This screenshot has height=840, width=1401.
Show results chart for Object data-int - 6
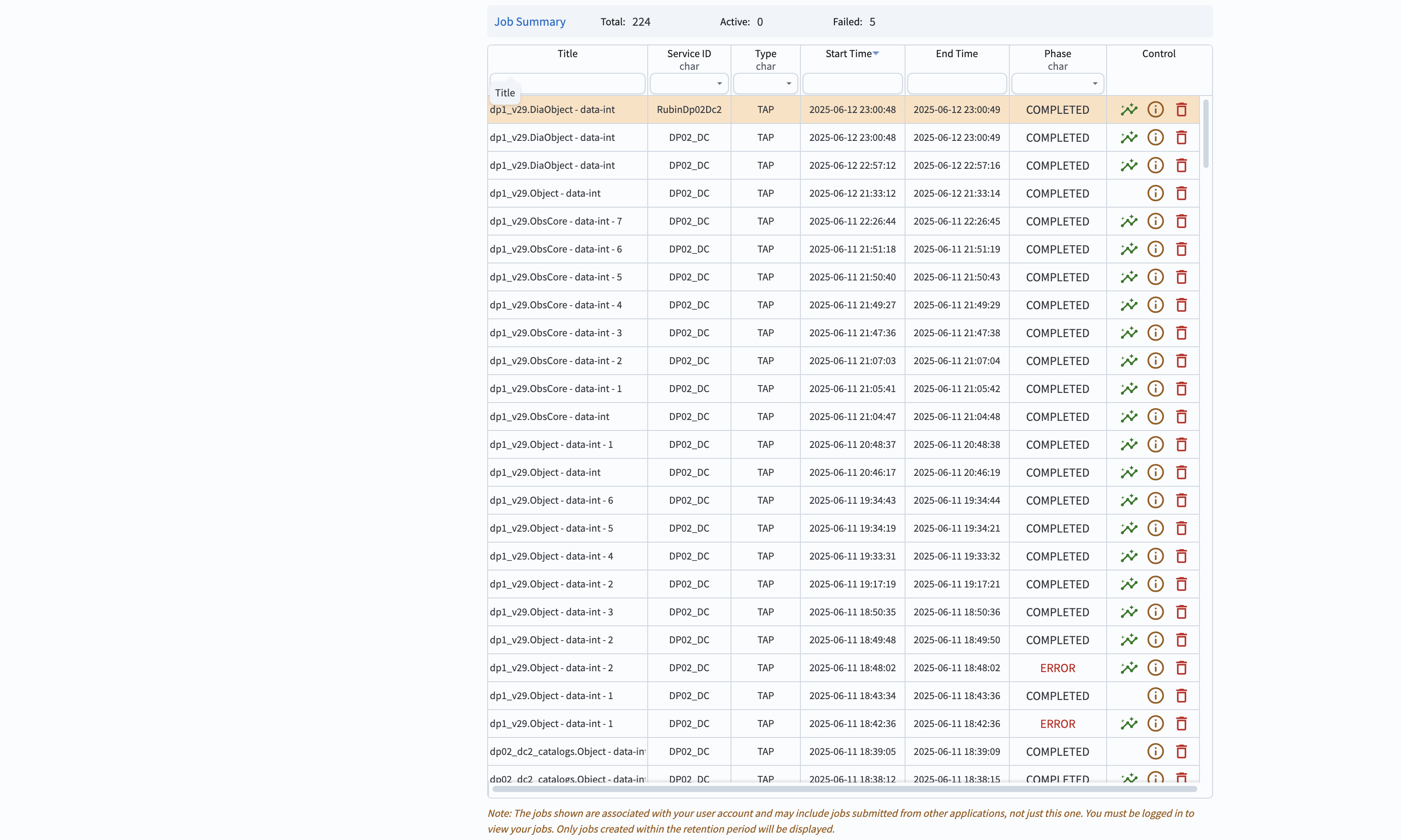point(1129,500)
